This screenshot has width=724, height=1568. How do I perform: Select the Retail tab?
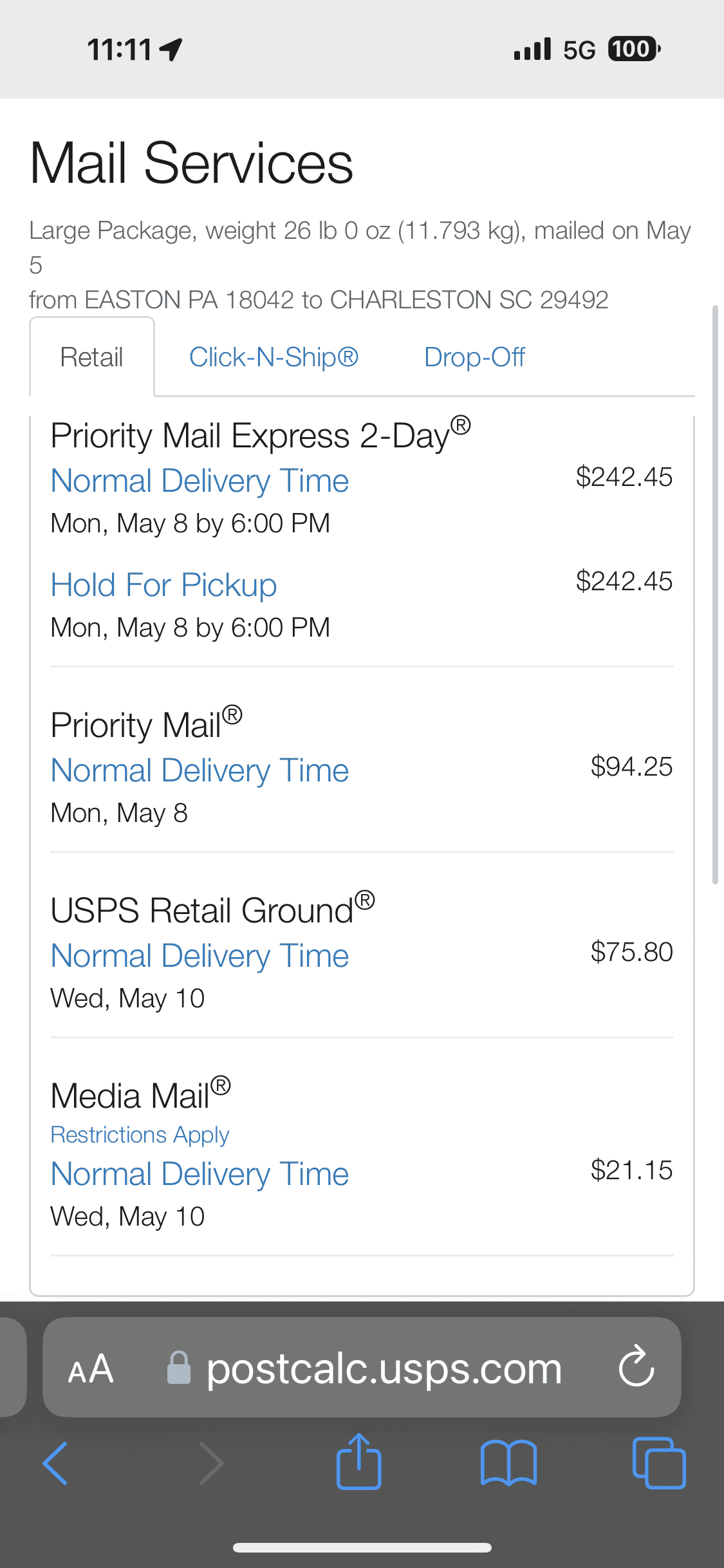point(91,357)
